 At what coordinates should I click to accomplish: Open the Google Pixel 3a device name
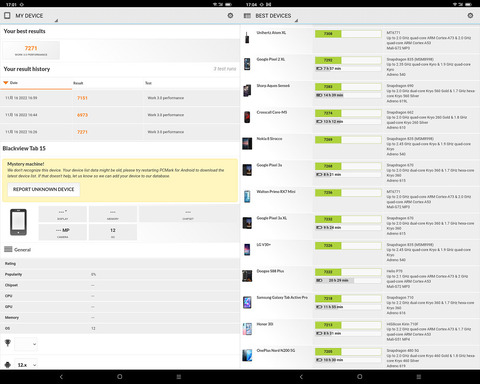point(269,165)
